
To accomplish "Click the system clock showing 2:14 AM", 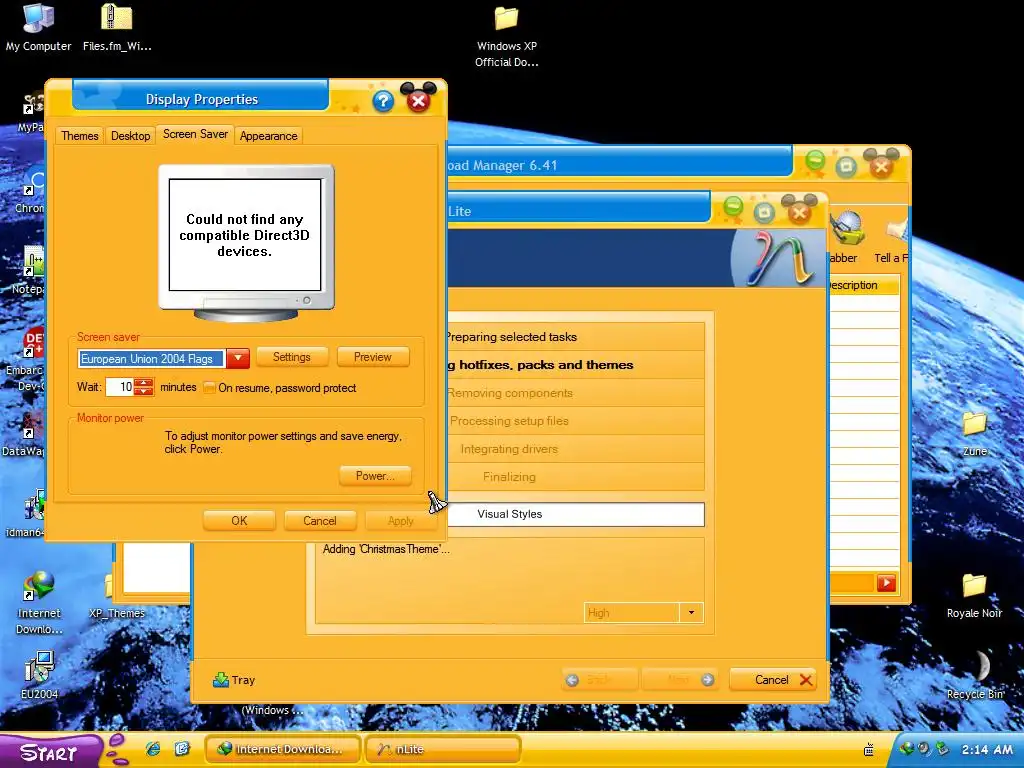I will pyautogui.click(x=987, y=750).
